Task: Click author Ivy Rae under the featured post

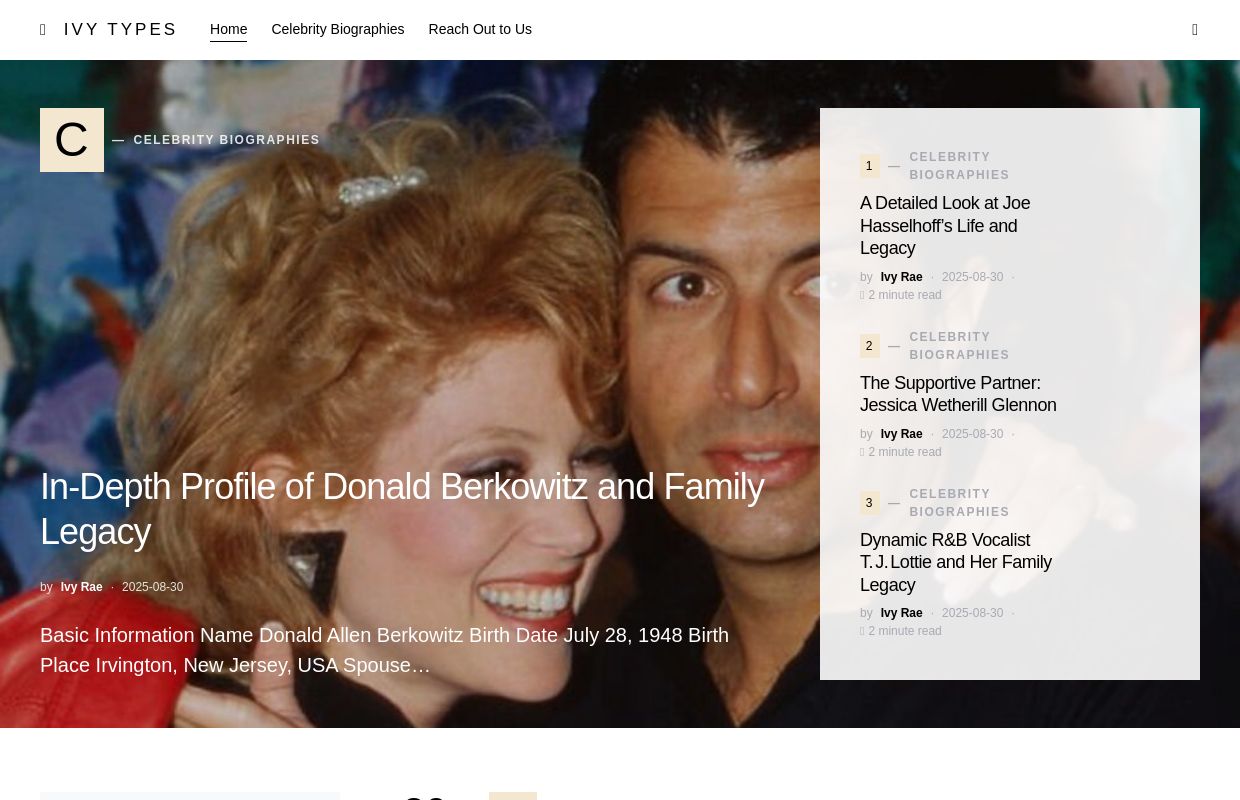Action: (x=81, y=587)
